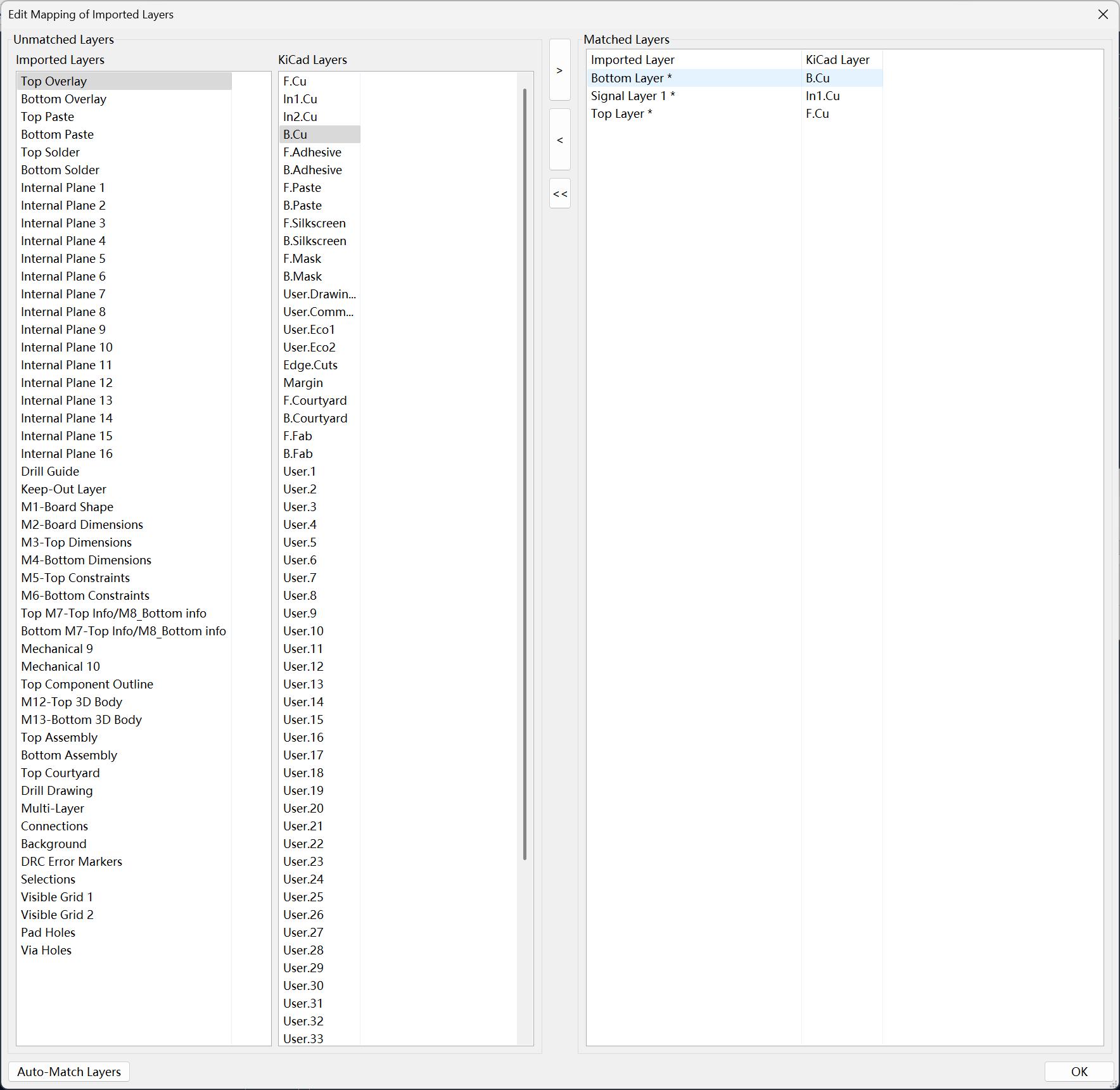
Task: Select 'Pad Holes' imported layer
Action: click(x=124, y=932)
